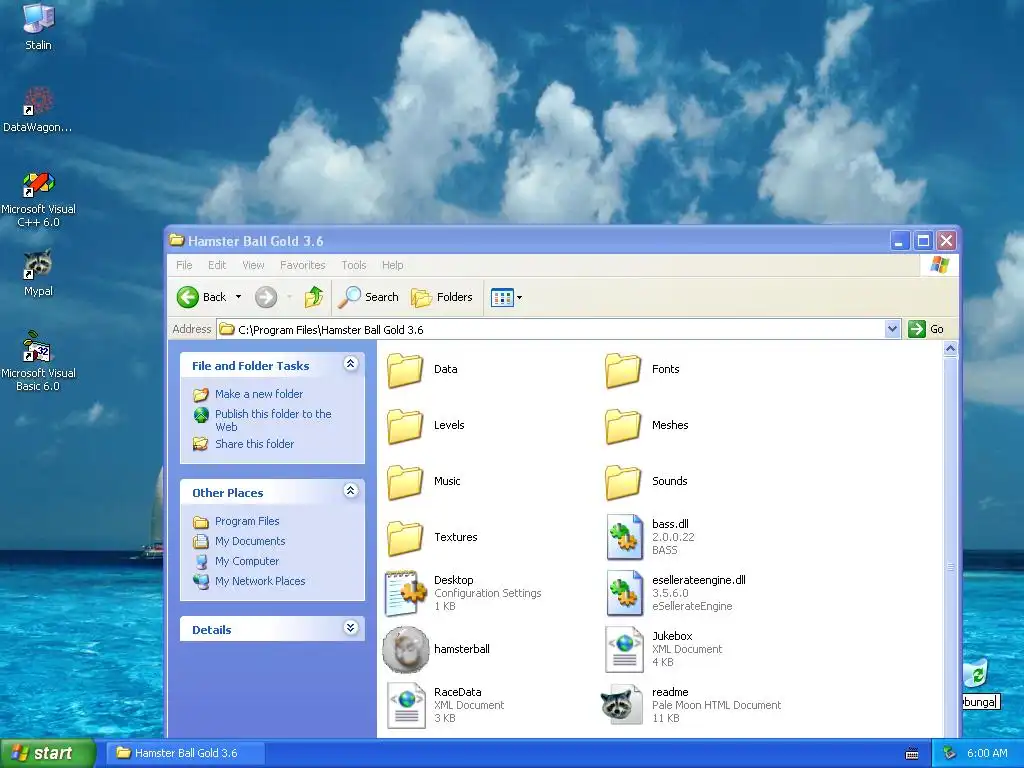
Task: Open the Tools menu
Action: click(x=353, y=265)
